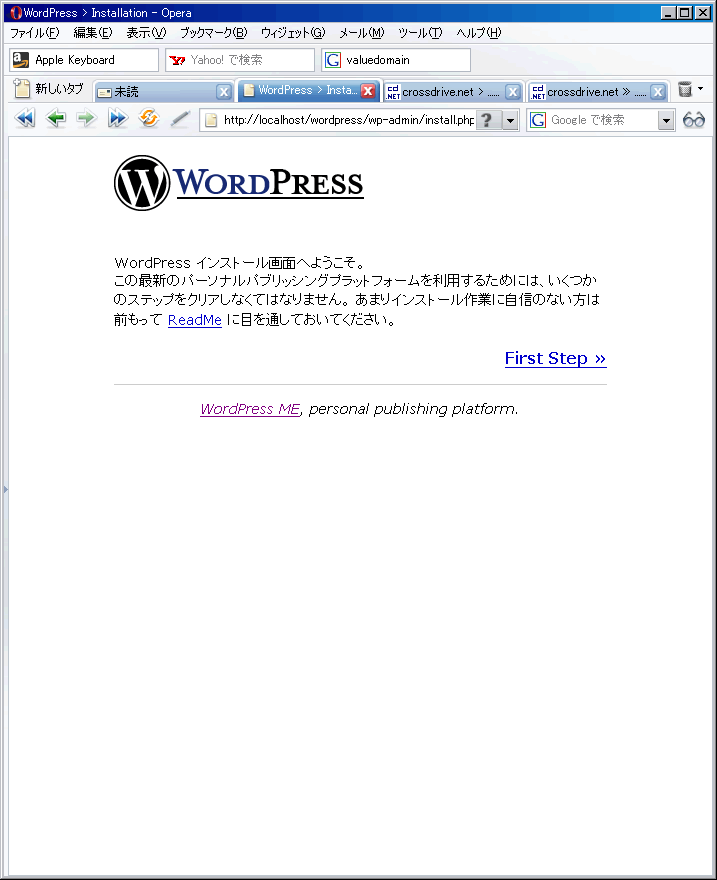Reload the page with the orange refresh icon
The height and width of the screenshot is (880, 717).
pyautogui.click(x=149, y=118)
